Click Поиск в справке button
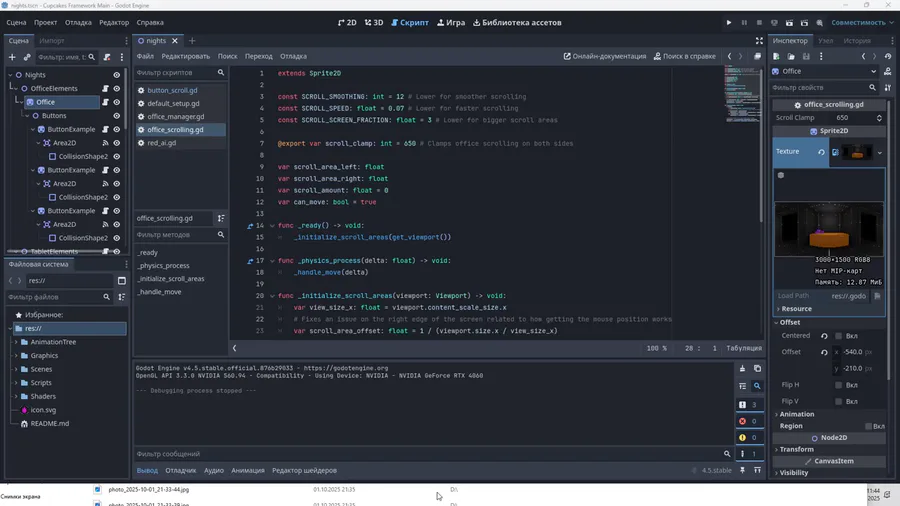 [685, 56]
